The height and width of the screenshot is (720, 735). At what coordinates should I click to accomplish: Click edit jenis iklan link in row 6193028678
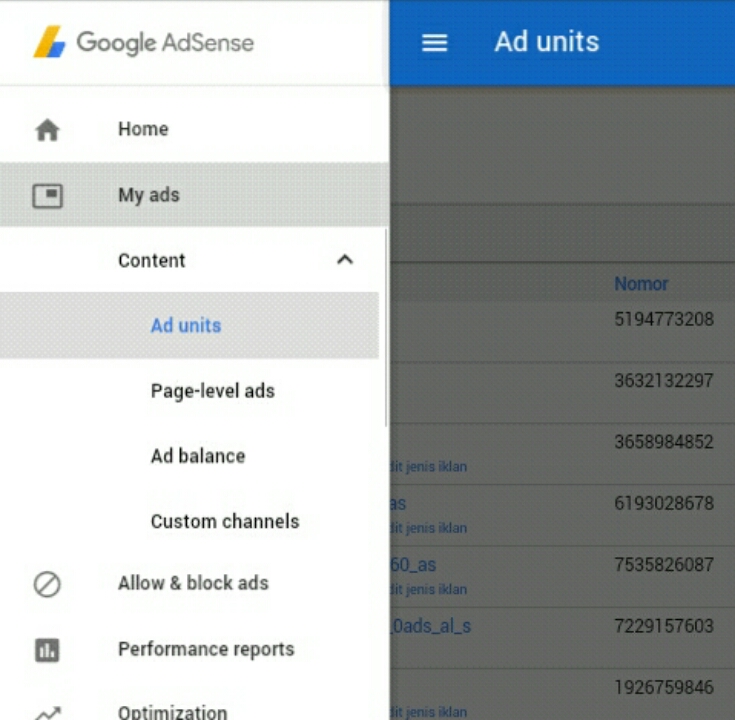pyautogui.click(x=428, y=528)
